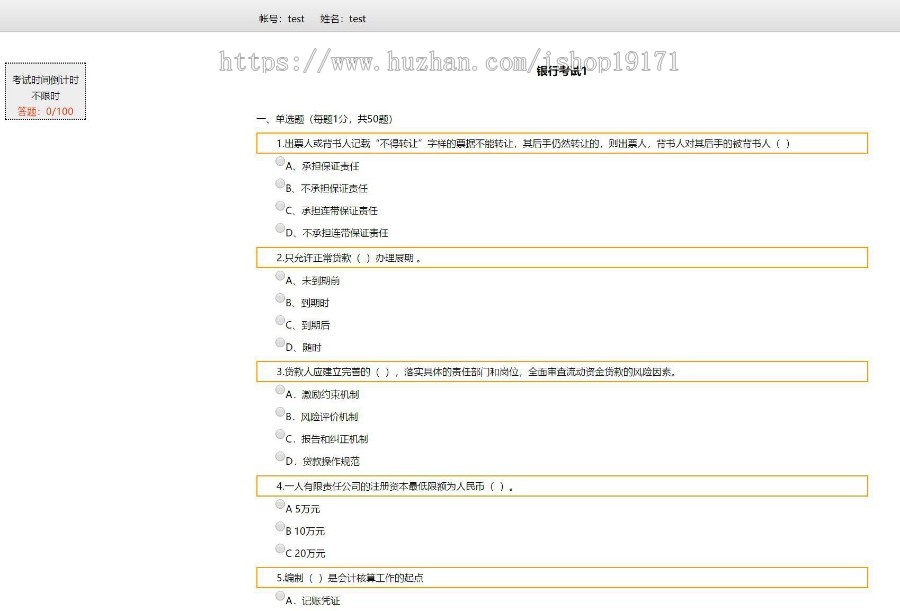Select option B 10万元 for question 4
Image resolution: width=900 pixels, height=611 pixels.
[x=279, y=526]
